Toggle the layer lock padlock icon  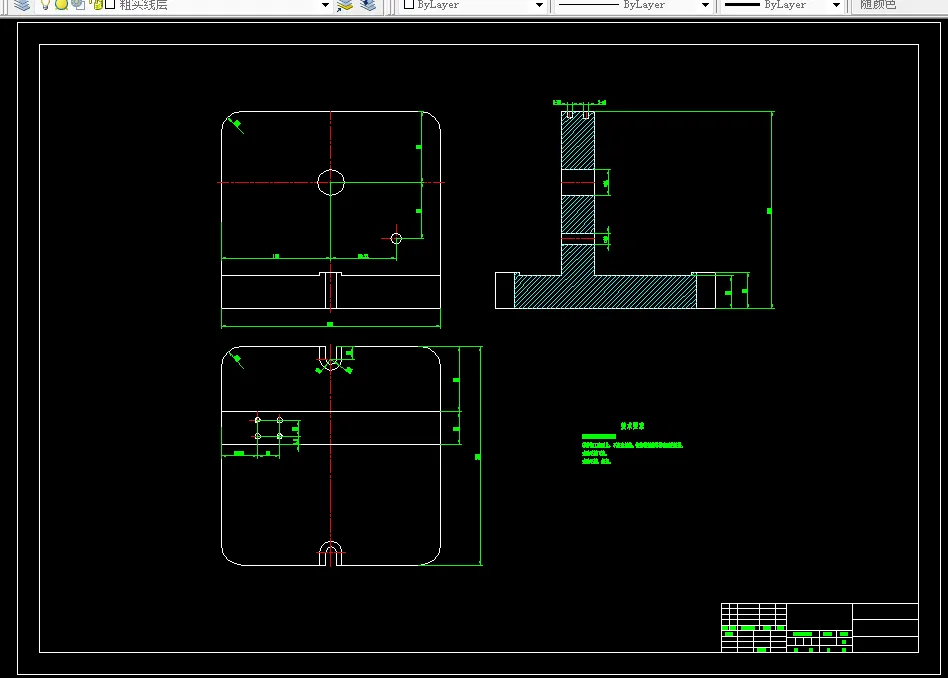[x=96, y=5]
